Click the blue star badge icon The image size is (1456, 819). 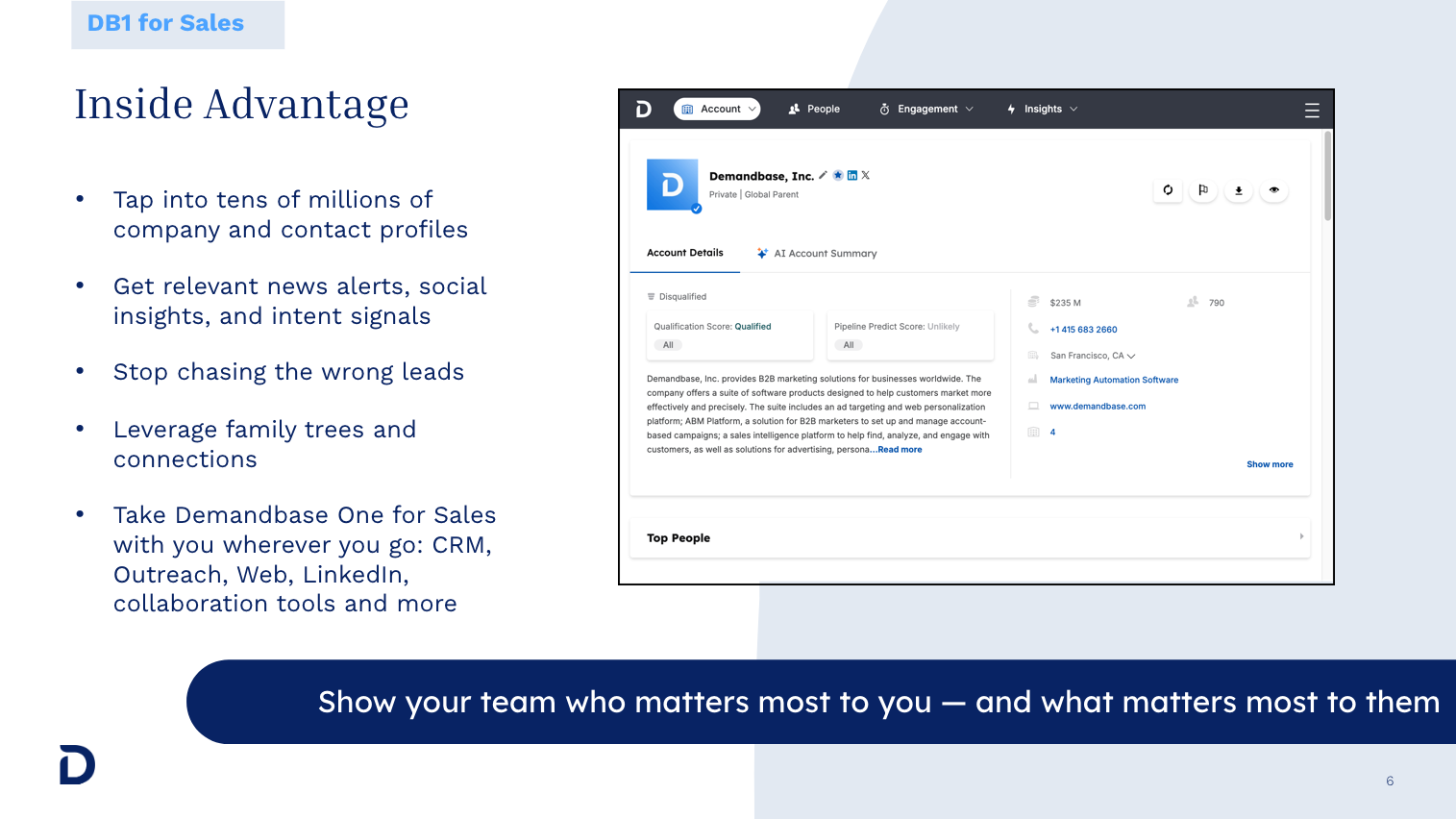click(x=838, y=175)
